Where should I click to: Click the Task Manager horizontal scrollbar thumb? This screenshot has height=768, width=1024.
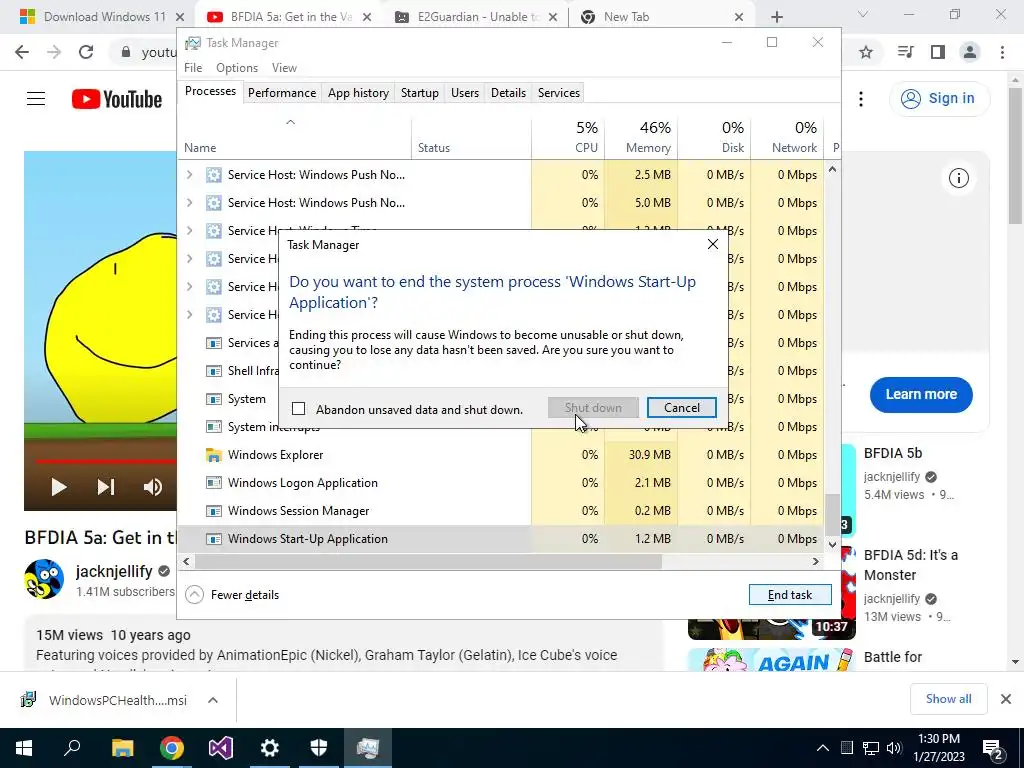click(428, 562)
